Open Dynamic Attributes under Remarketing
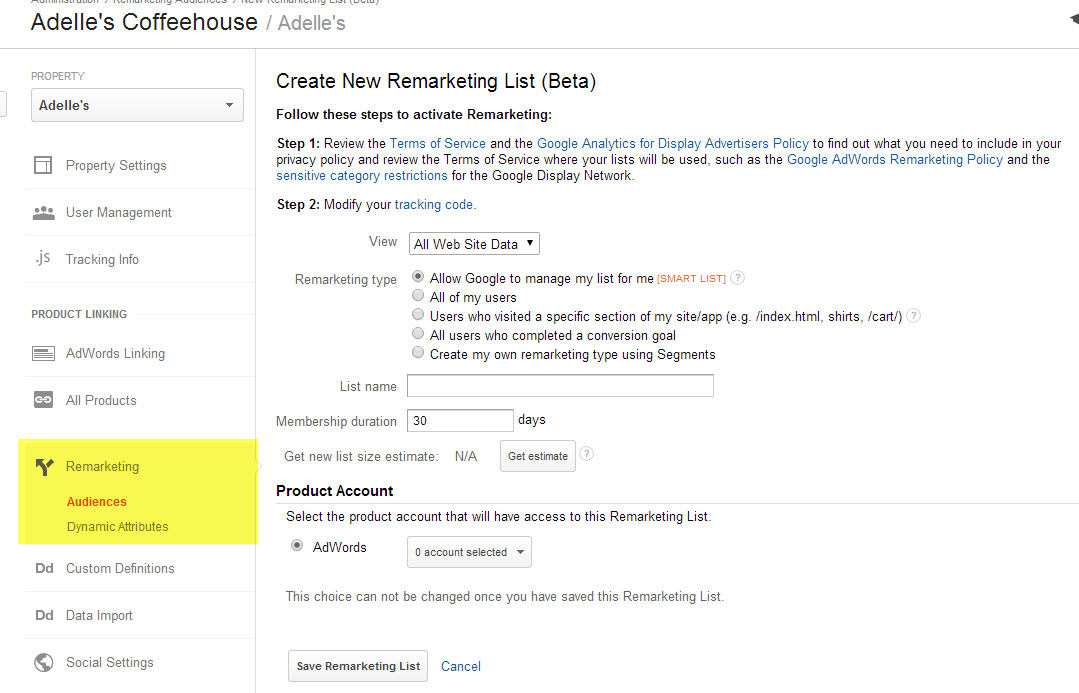1079x693 pixels. 118,526
